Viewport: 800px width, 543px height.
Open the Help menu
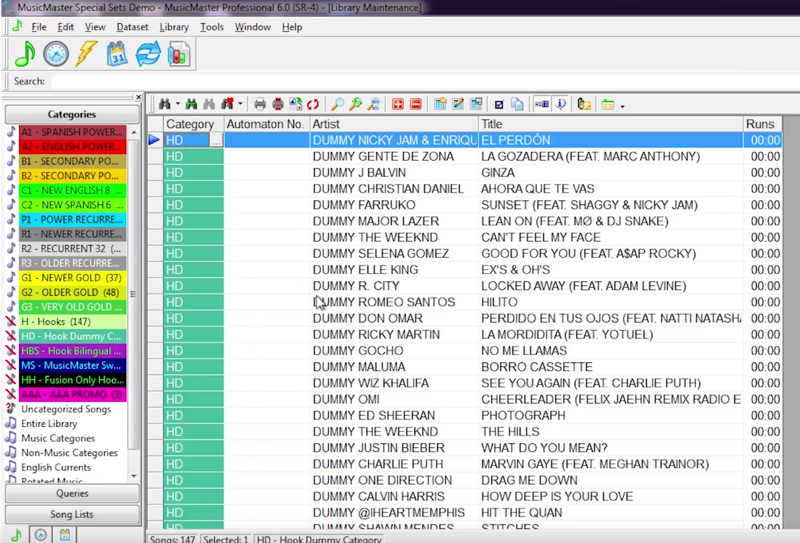[x=292, y=27]
